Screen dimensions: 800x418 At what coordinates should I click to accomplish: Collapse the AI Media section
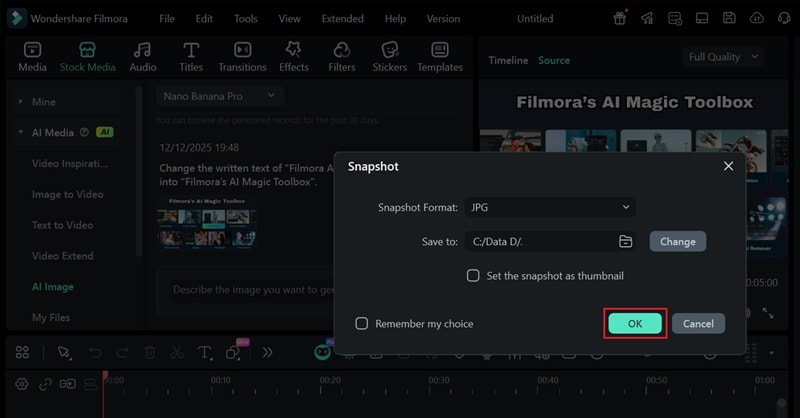click(21, 132)
